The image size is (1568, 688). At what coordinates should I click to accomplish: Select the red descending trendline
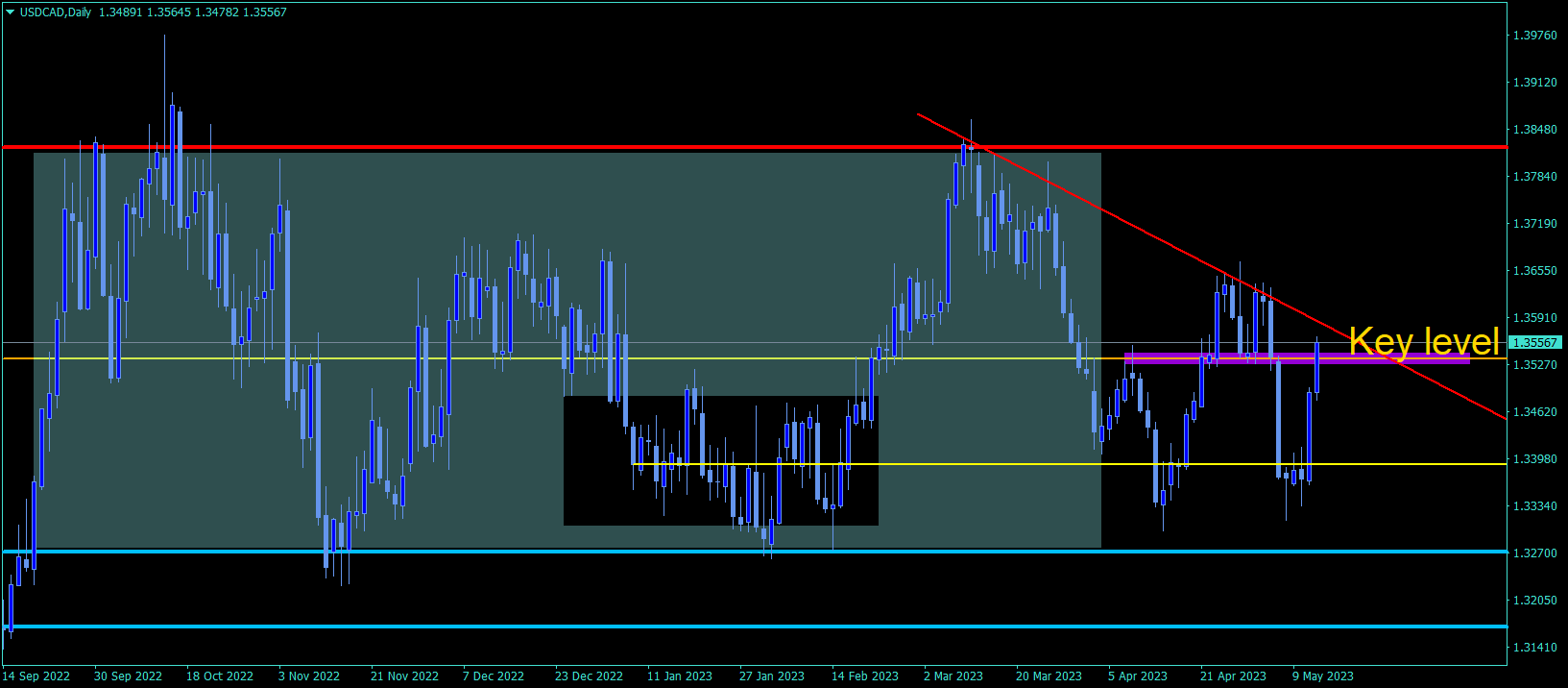click(x=1211, y=266)
